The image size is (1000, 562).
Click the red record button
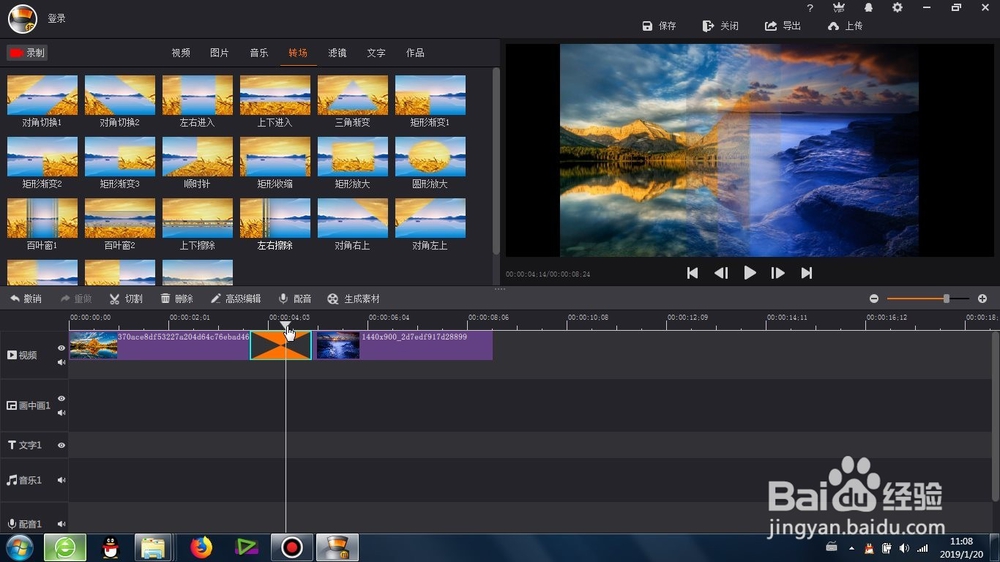27,53
